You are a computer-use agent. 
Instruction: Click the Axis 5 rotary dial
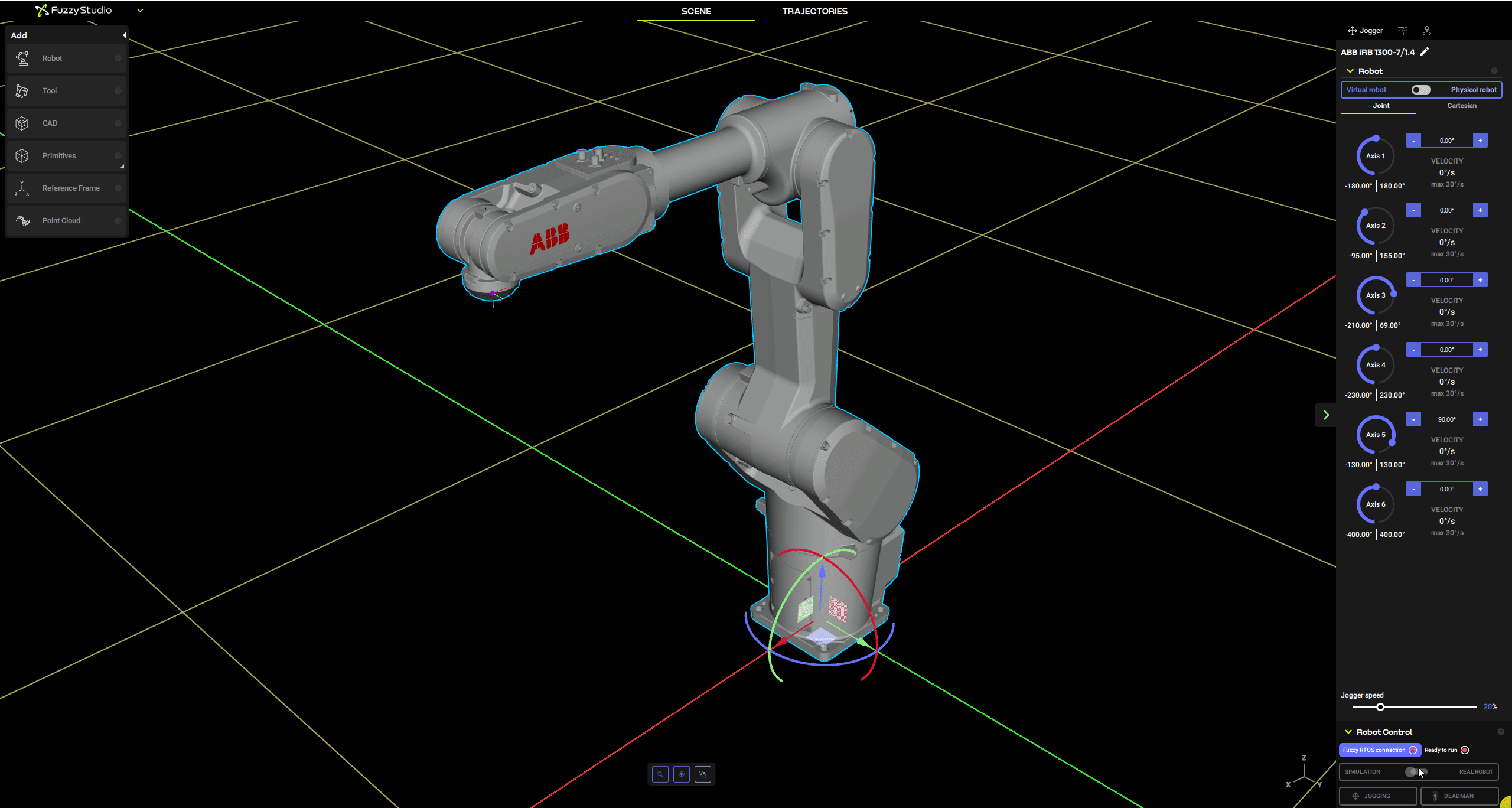pos(1376,435)
